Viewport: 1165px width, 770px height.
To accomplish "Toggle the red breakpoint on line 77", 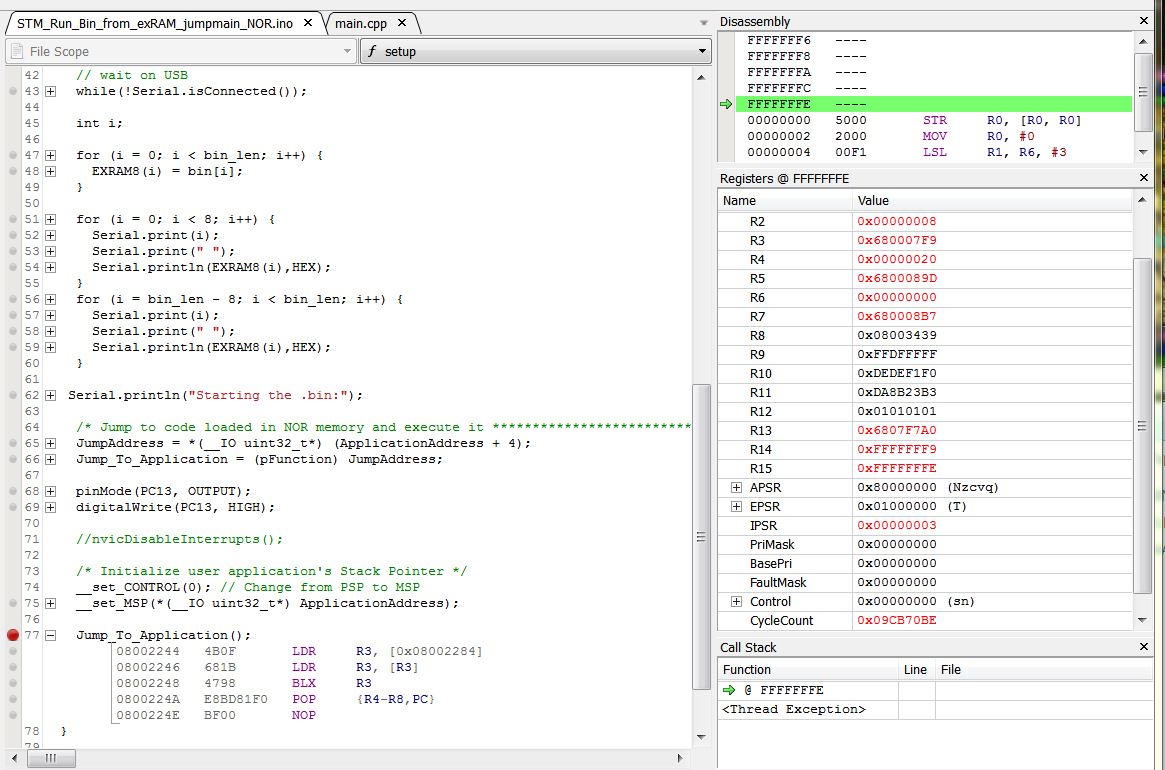I will [12, 635].
